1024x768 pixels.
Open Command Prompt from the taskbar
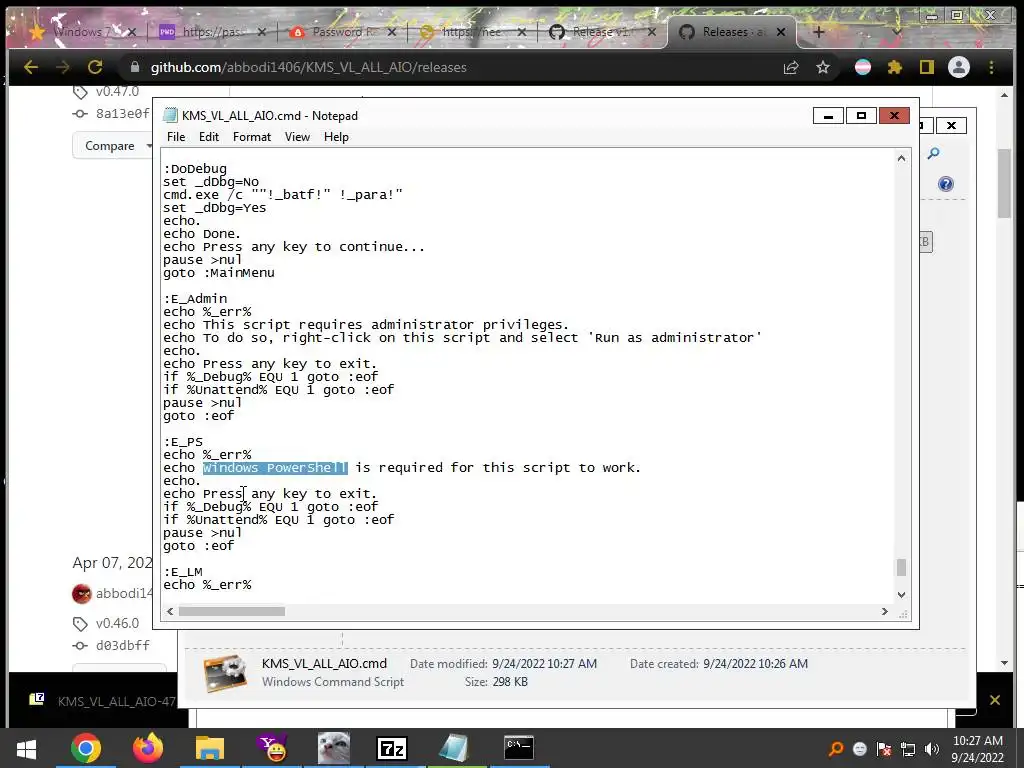(519, 748)
